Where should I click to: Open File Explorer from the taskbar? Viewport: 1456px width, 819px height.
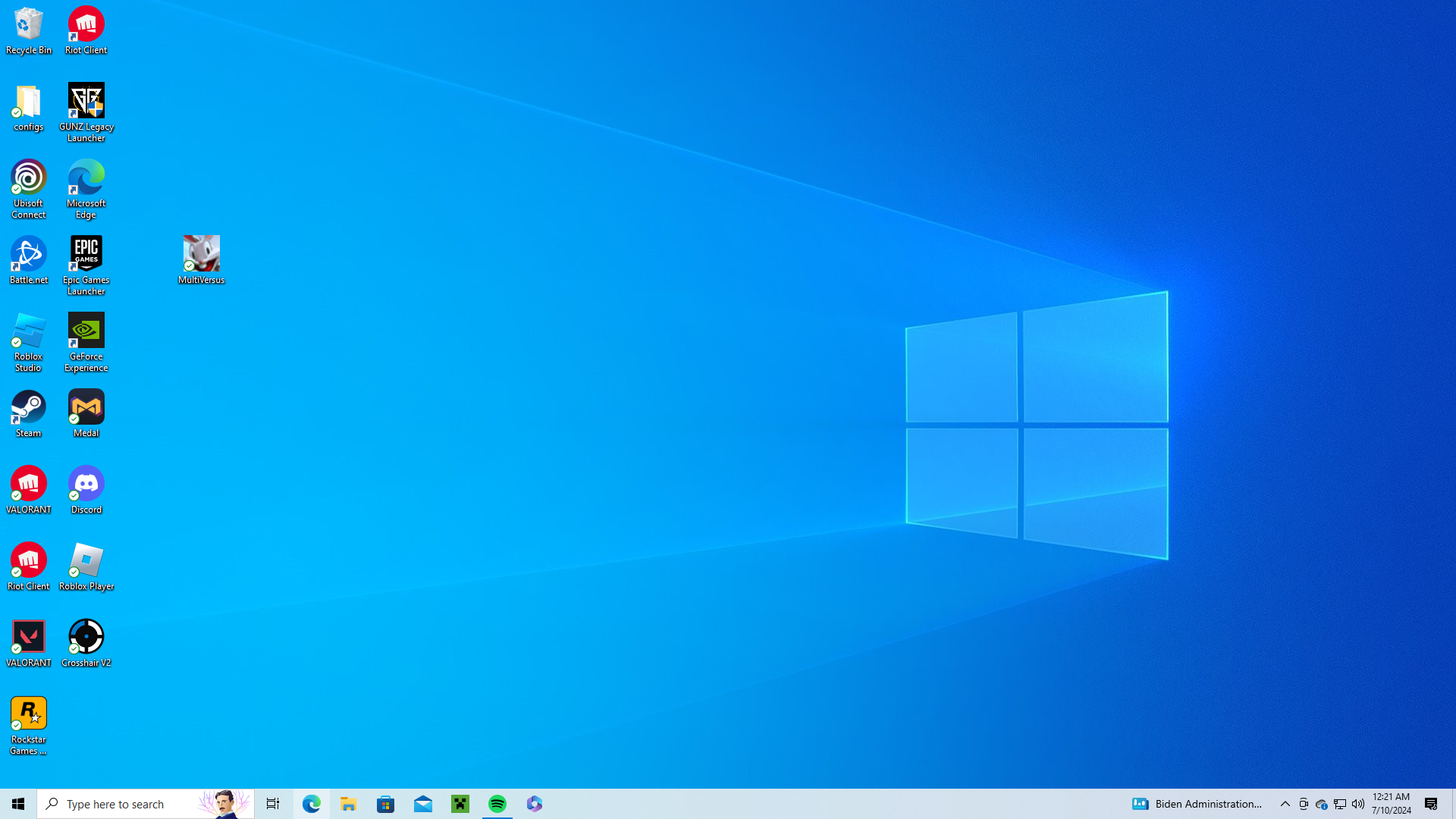348,804
